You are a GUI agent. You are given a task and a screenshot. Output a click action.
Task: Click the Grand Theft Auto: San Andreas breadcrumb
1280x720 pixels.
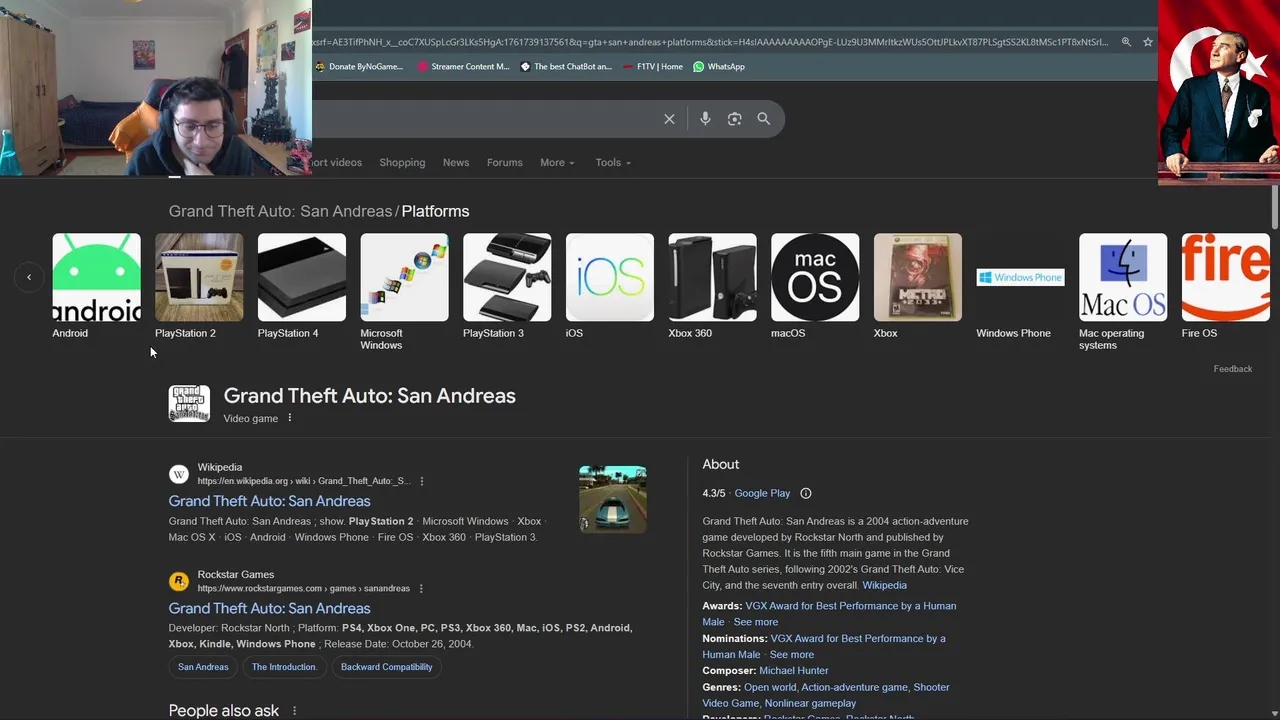280,211
